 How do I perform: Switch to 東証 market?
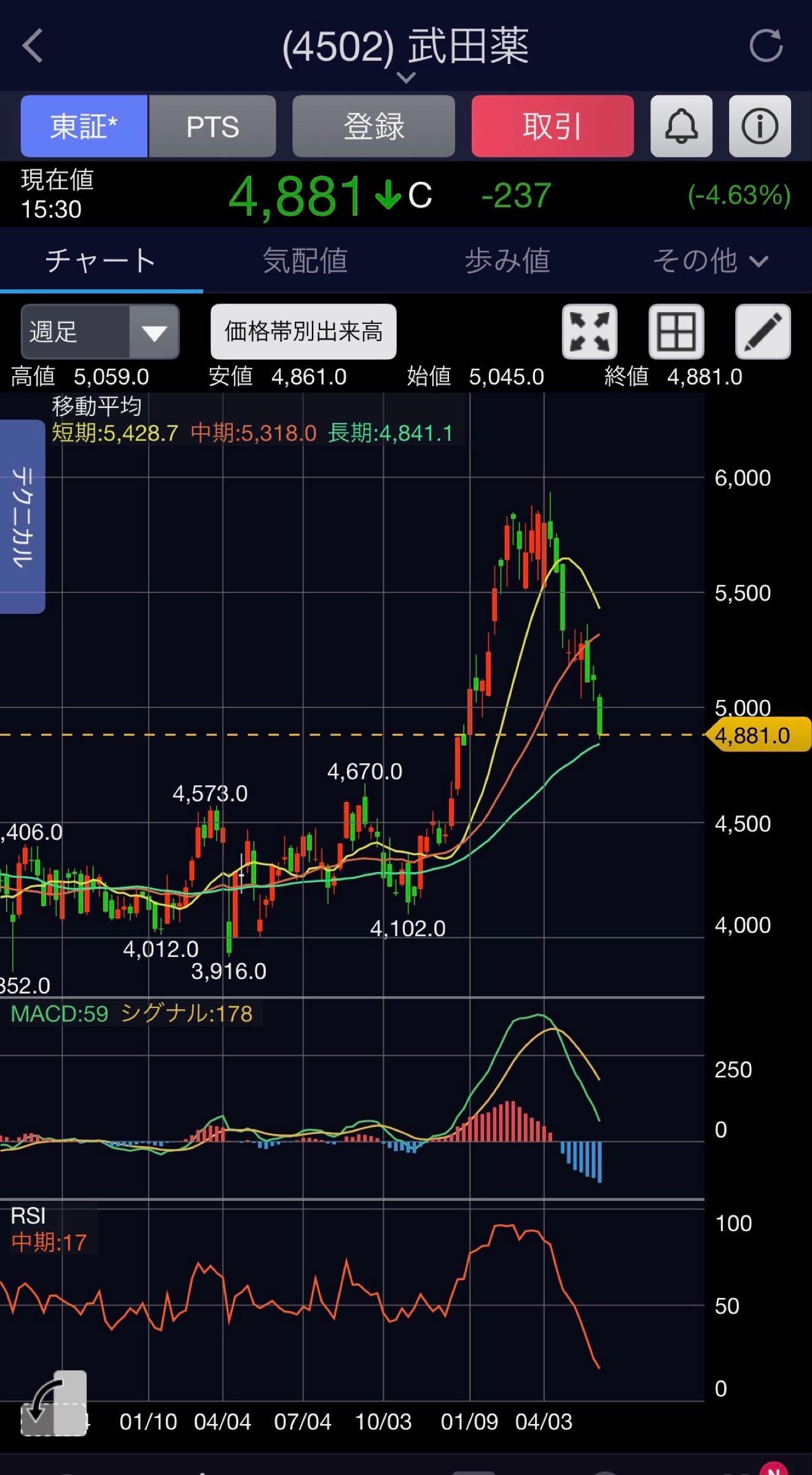point(84,126)
